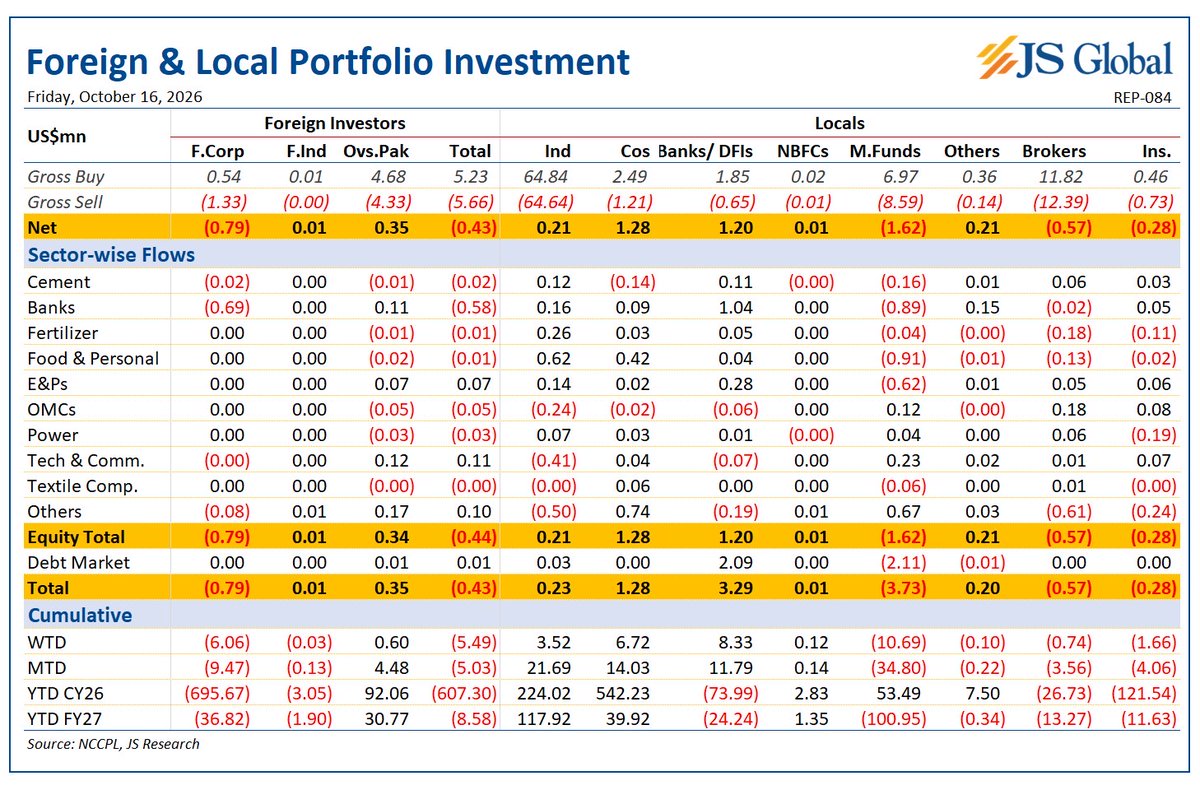Viewport: 1200px width, 790px height.
Task: Select the OMCs row label
Action: point(51,409)
